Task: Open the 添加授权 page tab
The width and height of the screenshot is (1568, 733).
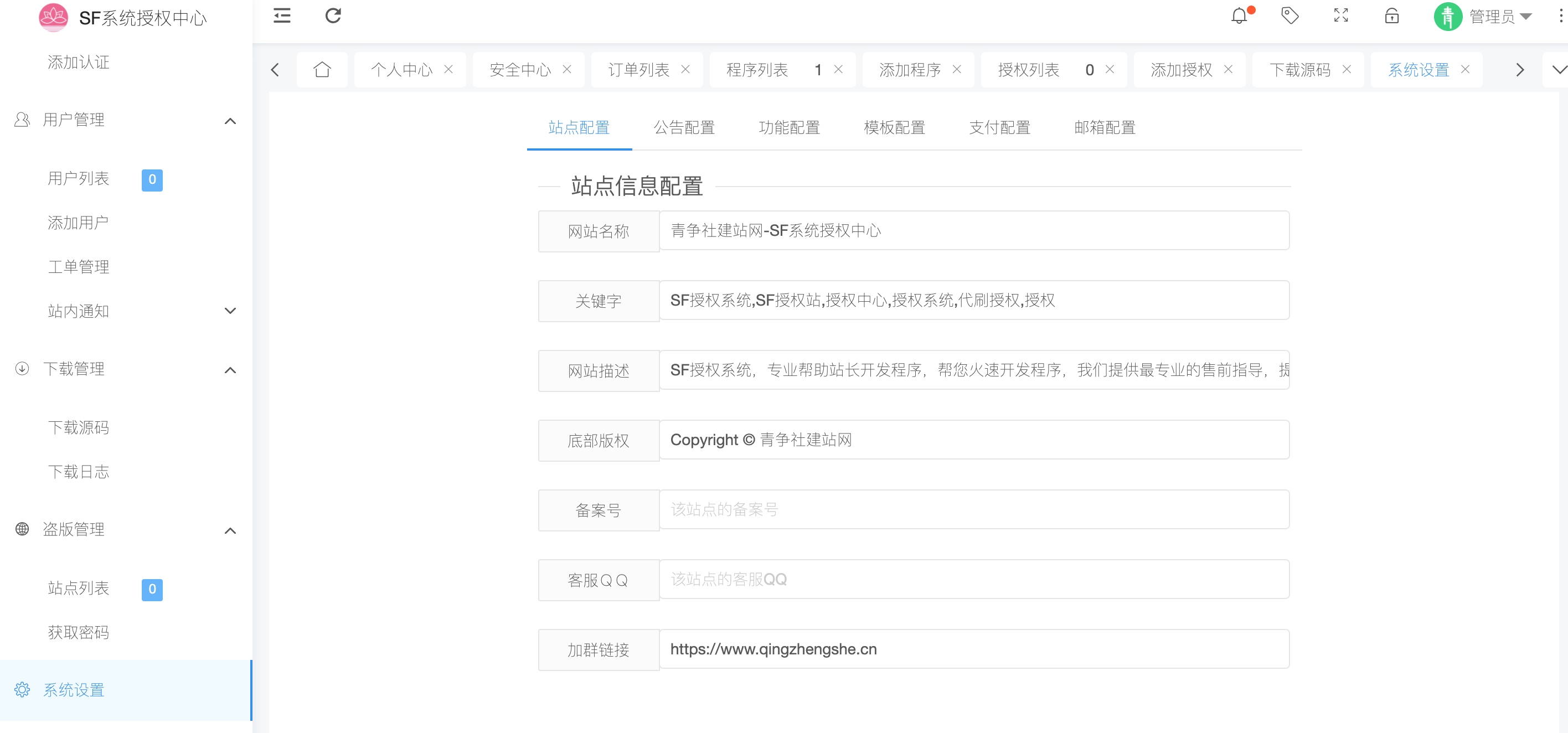Action: pos(1182,70)
